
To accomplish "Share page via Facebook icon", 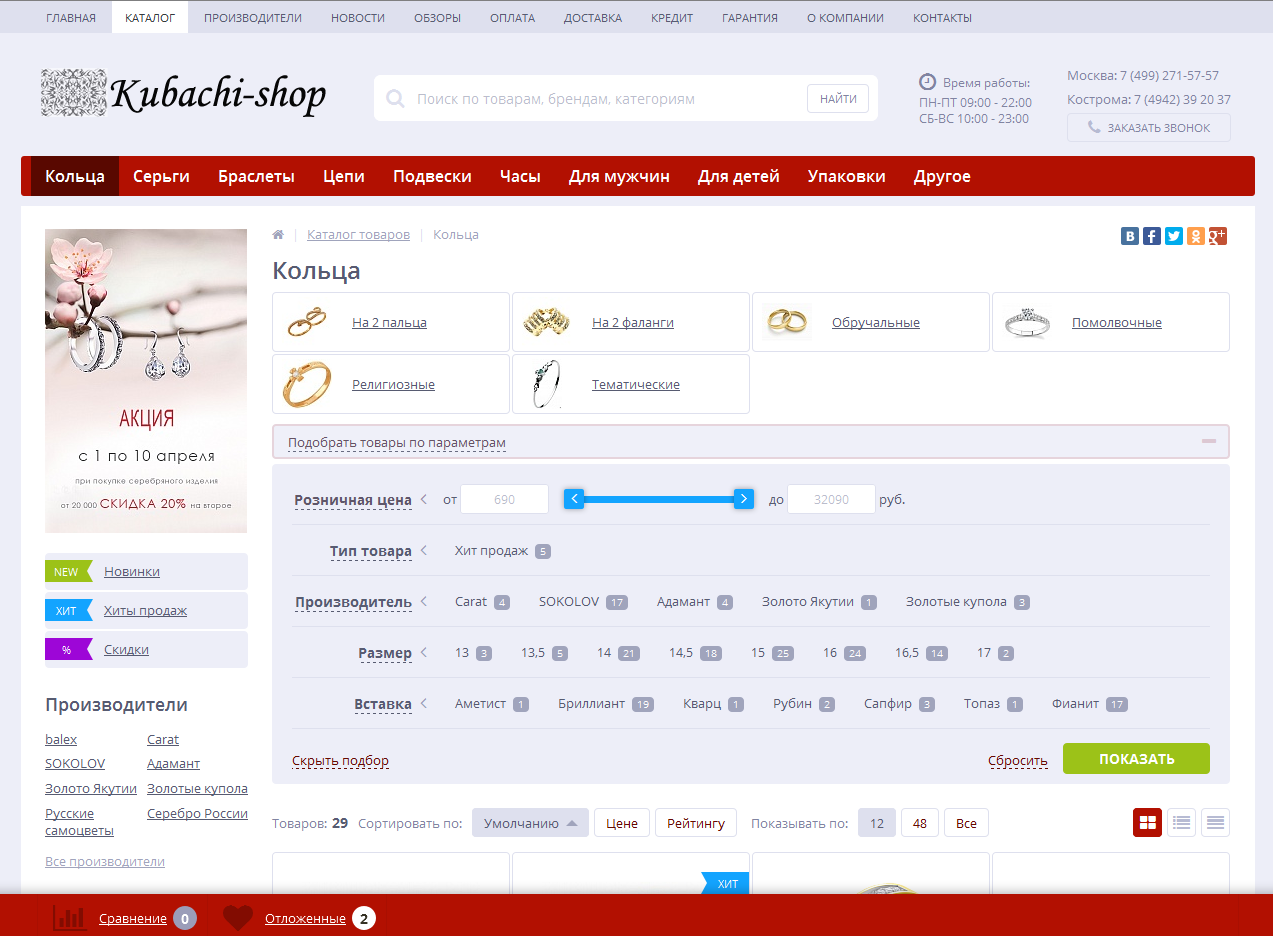I will [x=1152, y=236].
